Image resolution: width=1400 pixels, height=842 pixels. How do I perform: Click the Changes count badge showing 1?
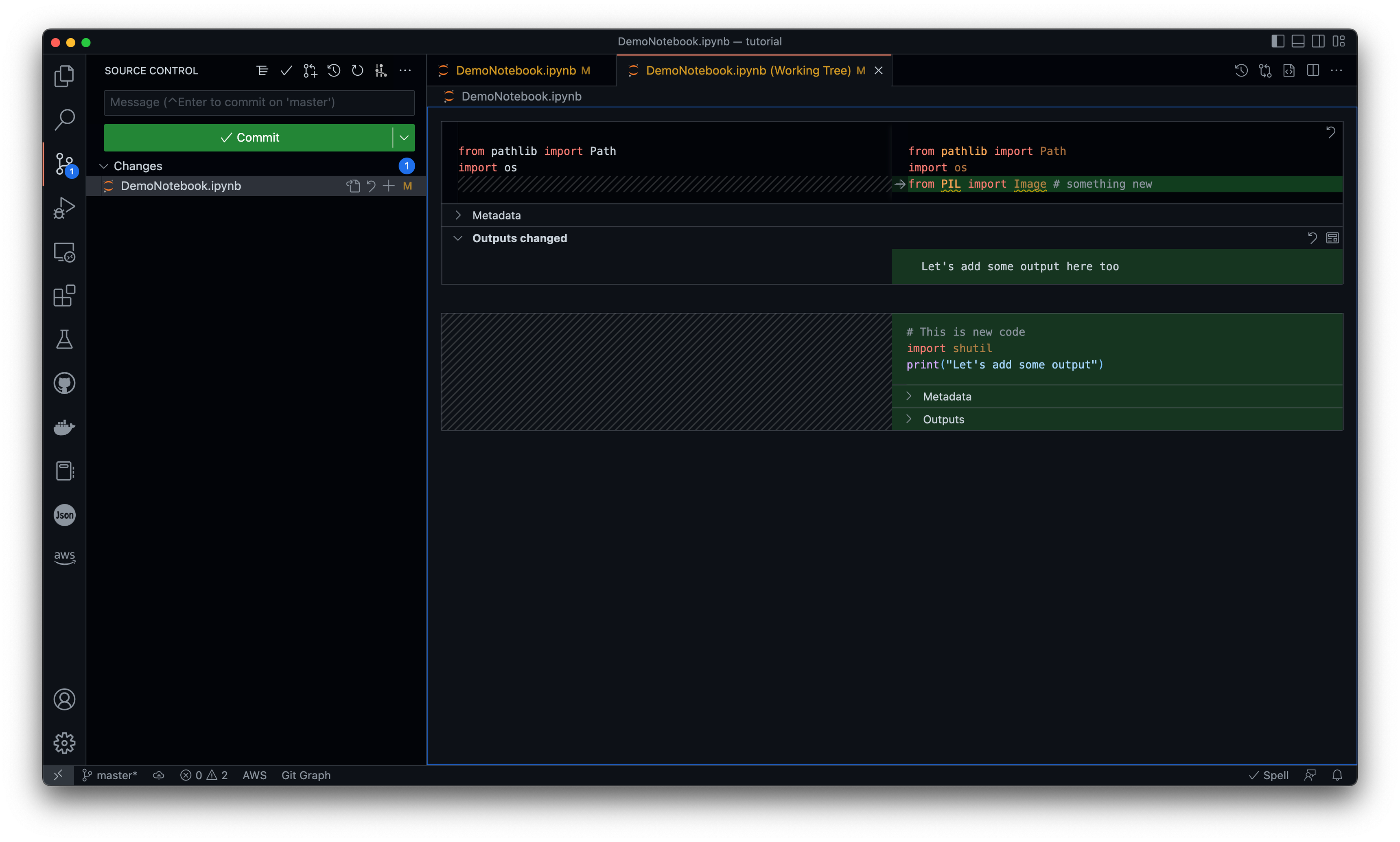(x=407, y=166)
